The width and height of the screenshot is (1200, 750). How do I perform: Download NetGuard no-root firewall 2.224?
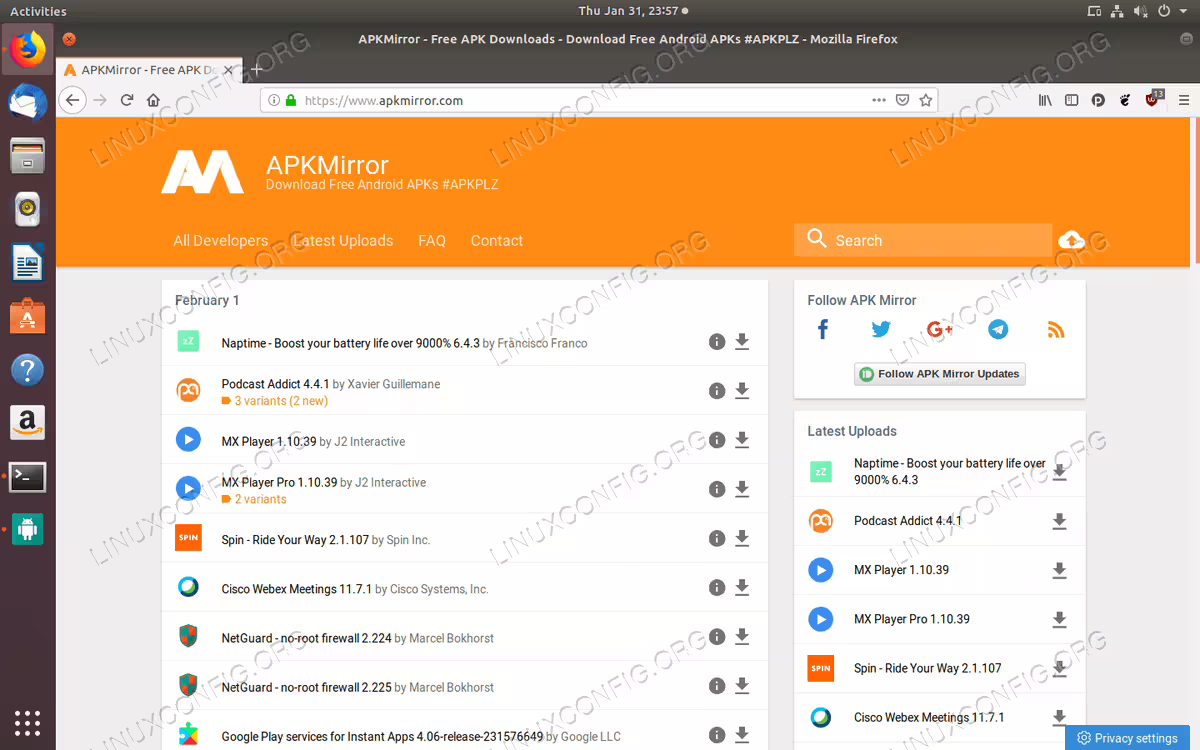coord(742,637)
